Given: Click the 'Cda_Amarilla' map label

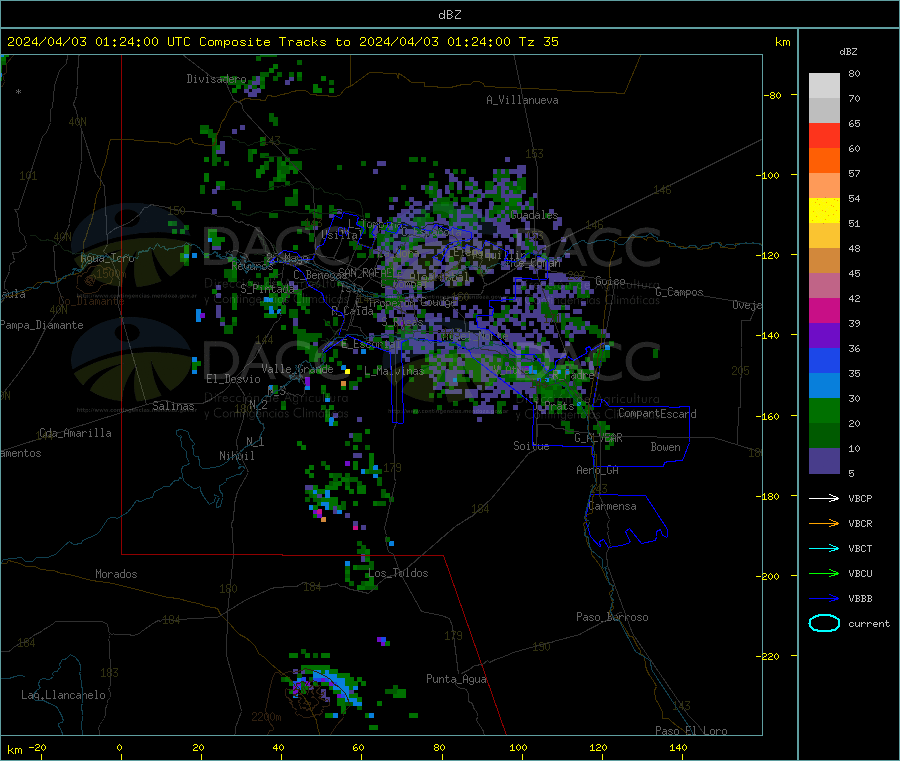Looking at the screenshot, I should point(75,433).
